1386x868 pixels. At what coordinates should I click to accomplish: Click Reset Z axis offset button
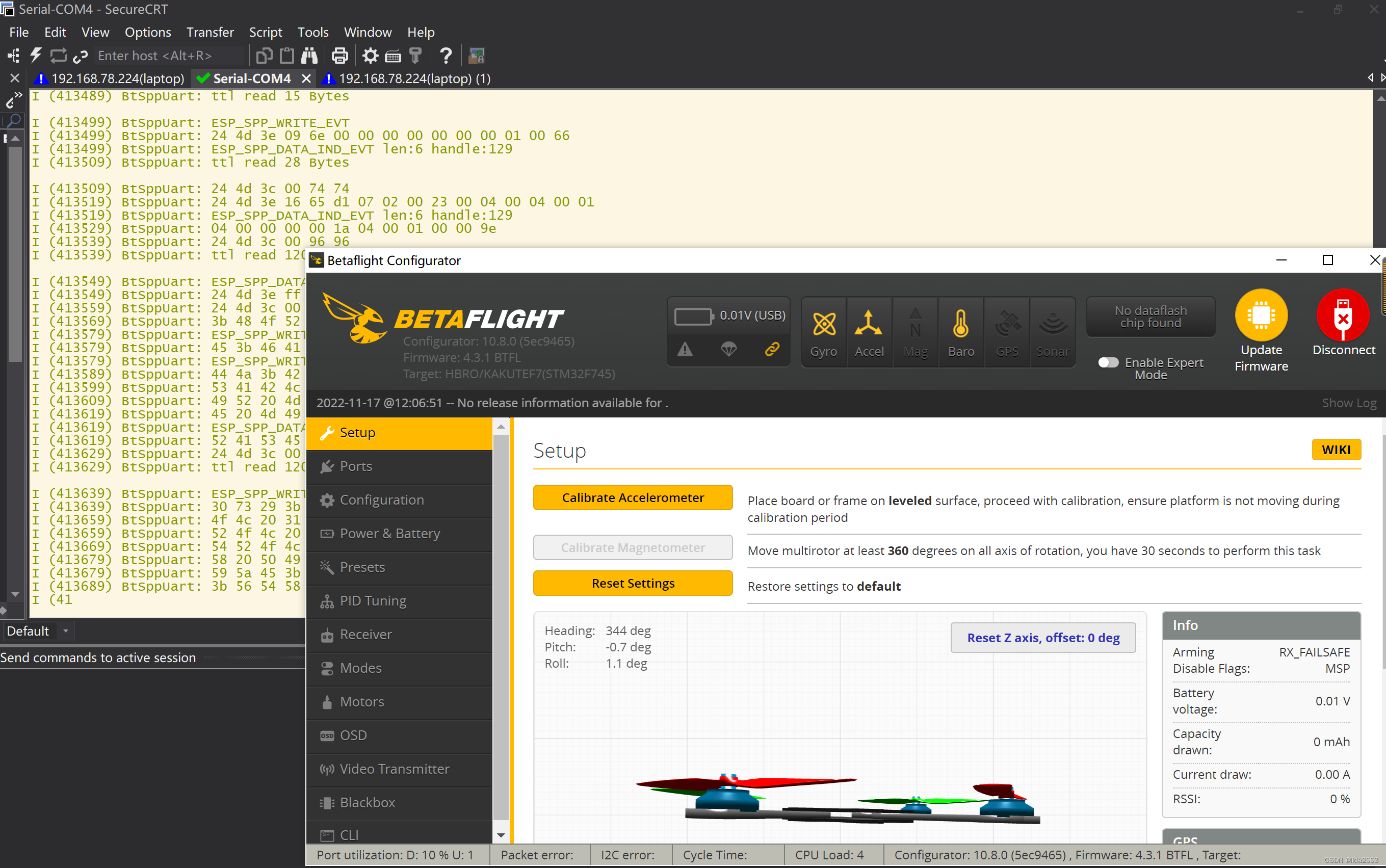(x=1042, y=638)
